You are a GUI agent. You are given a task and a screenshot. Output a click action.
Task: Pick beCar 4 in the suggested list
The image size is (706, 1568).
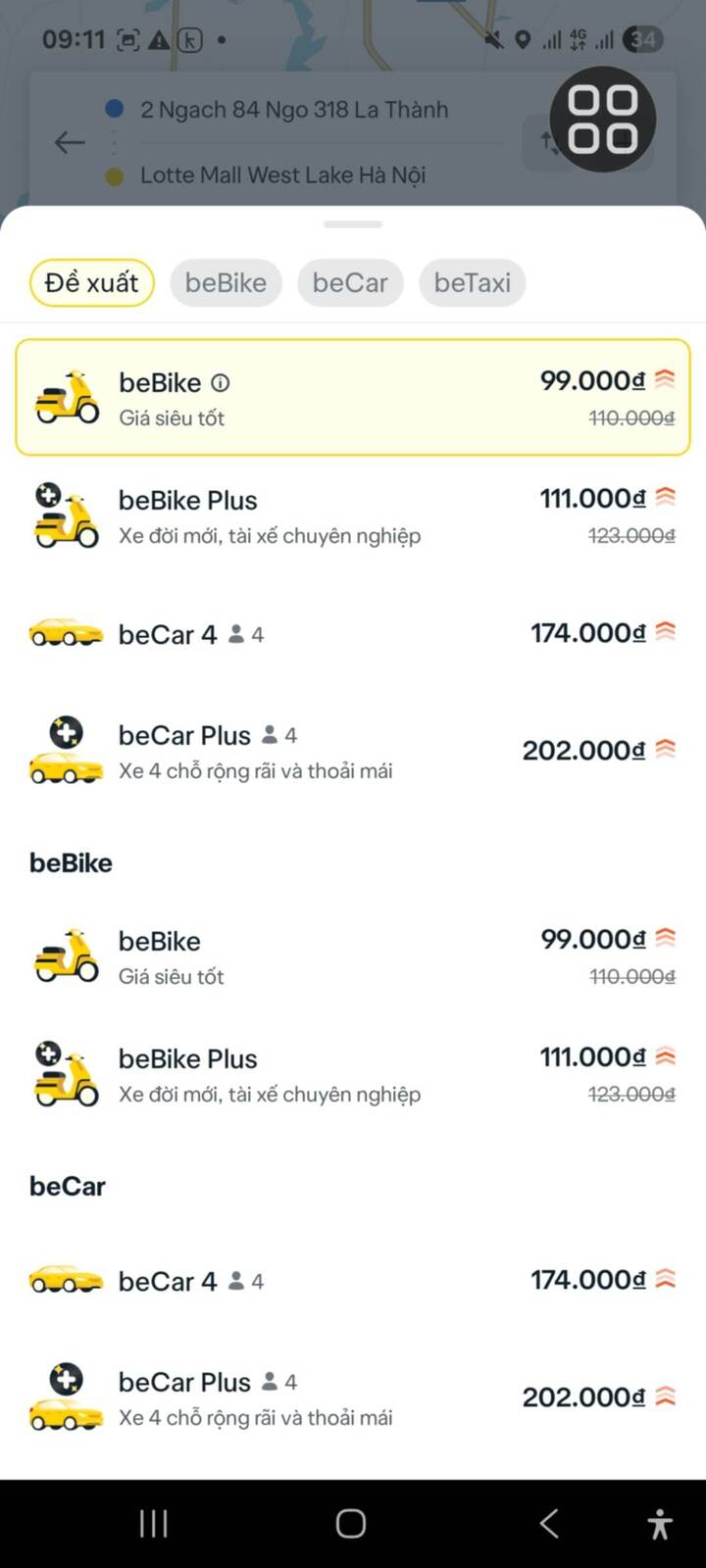pyautogui.click(x=353, y=634)
